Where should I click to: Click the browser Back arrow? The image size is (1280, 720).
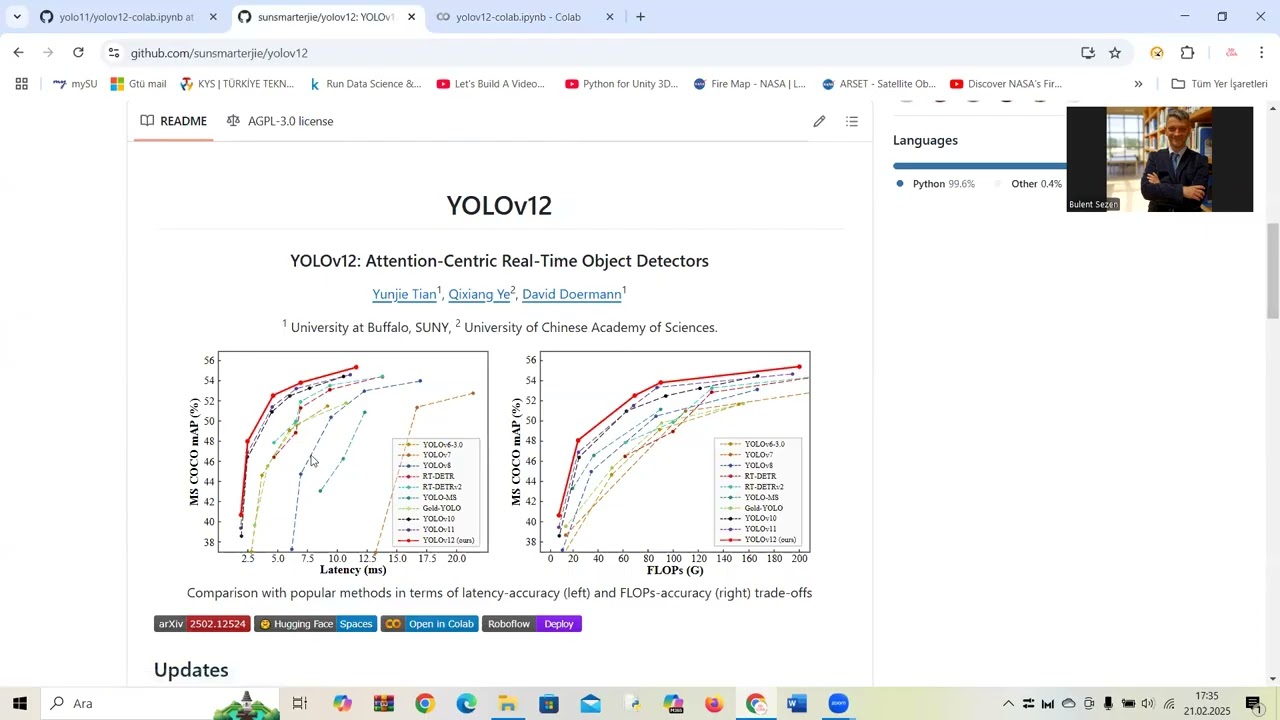click(x=18, y=53)
